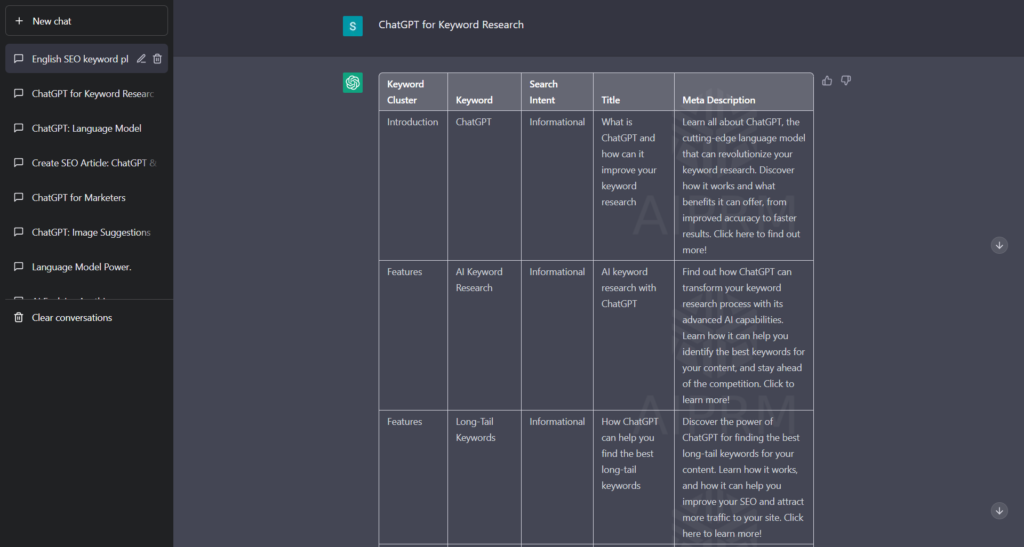The width and height of the screenshot is (1024, 547).
Task: Open the Create SEO Article: ChatGPT conversation
Action: pyautogui.click(x=86, y=163)
